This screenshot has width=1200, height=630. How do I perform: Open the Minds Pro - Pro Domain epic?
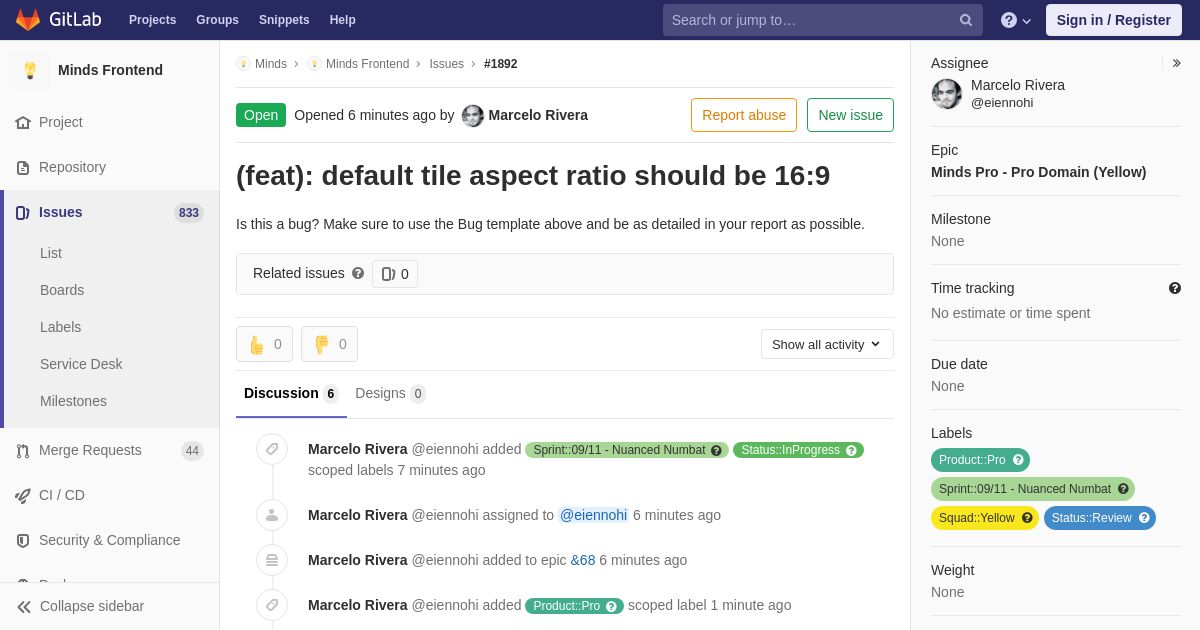[x=1038, y=172]
